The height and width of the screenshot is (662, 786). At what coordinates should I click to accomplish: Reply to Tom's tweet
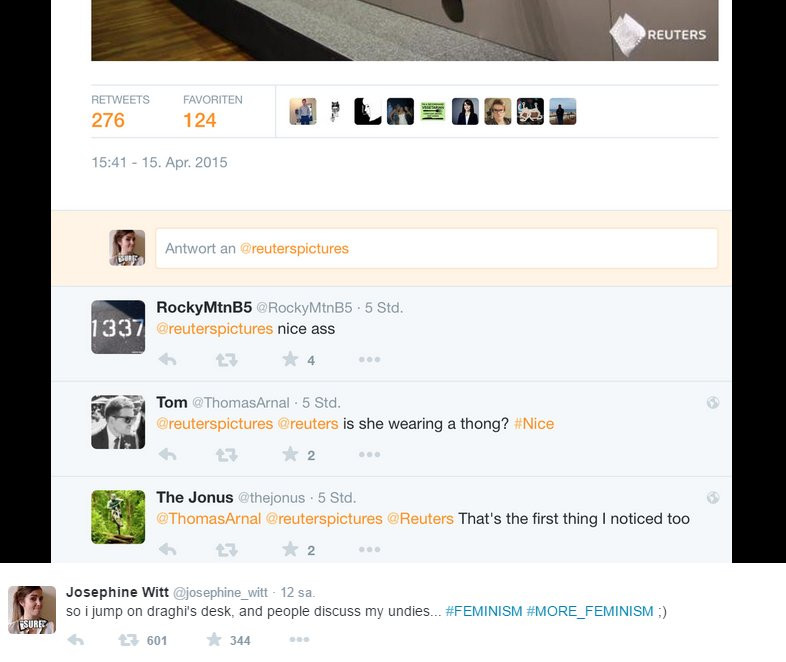(x=167, y=455)
